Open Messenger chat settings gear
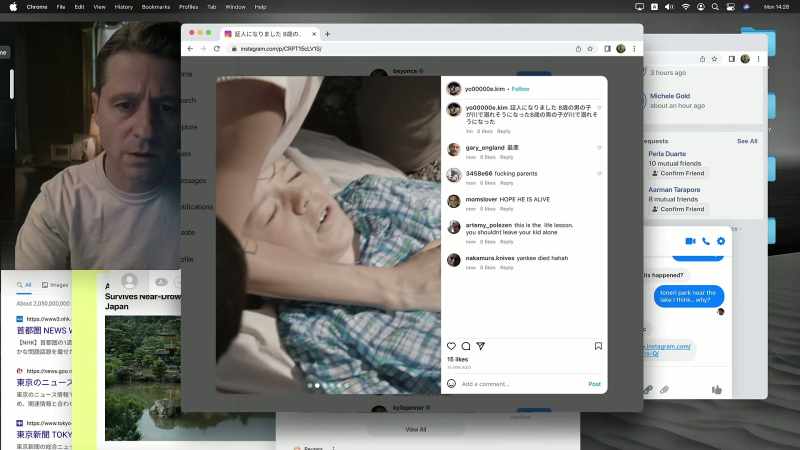 [721, 241]
